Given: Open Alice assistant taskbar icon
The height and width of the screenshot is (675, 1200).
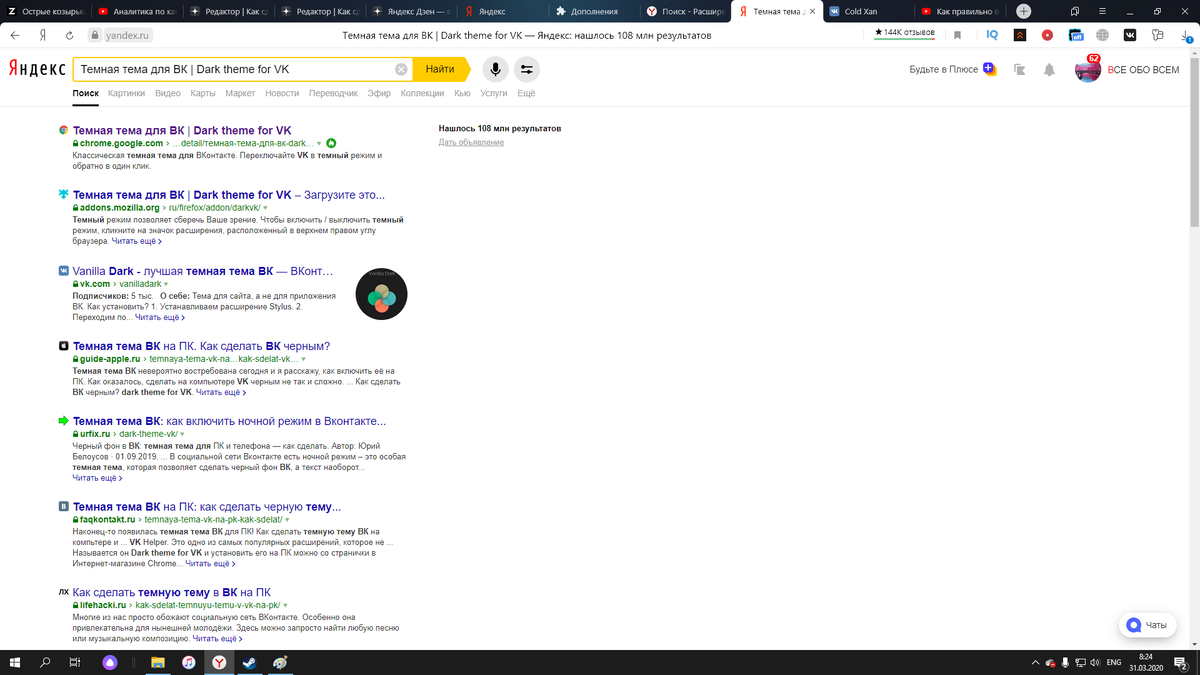Looking at the screenshot, I should [x=109, y=662].
